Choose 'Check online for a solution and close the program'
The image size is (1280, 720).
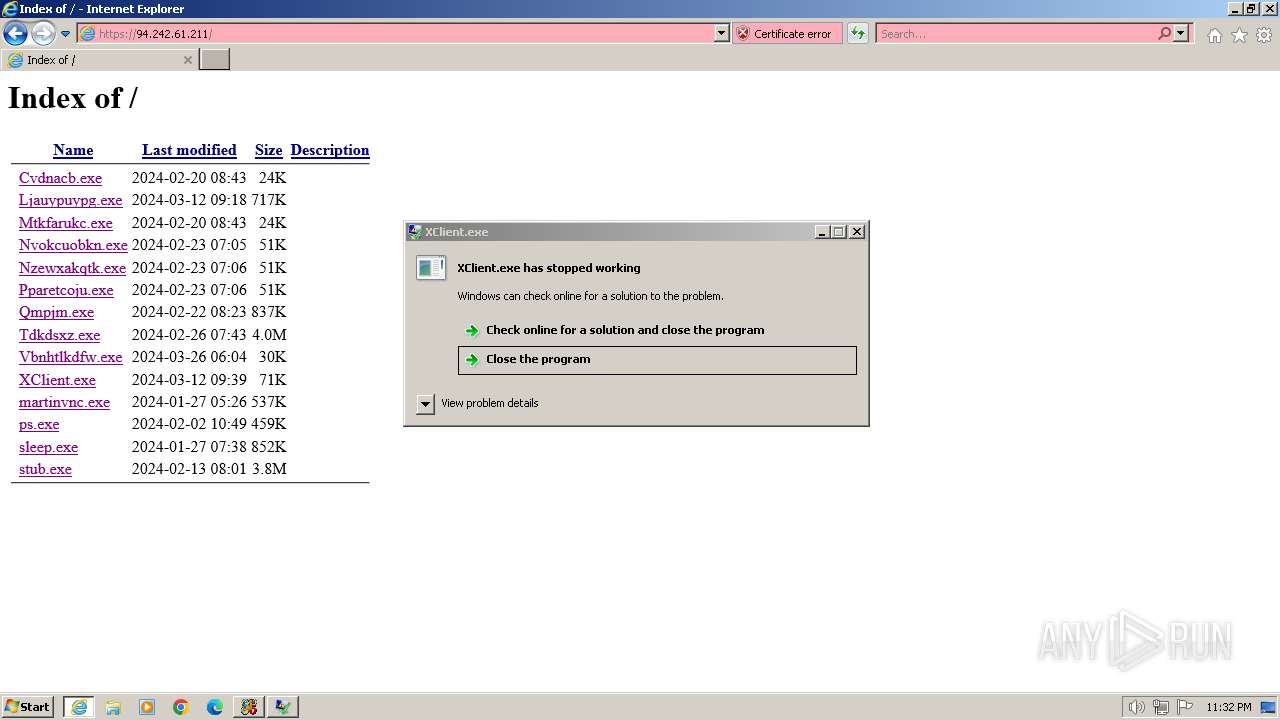pyautogui.click(x=657, y=330)
